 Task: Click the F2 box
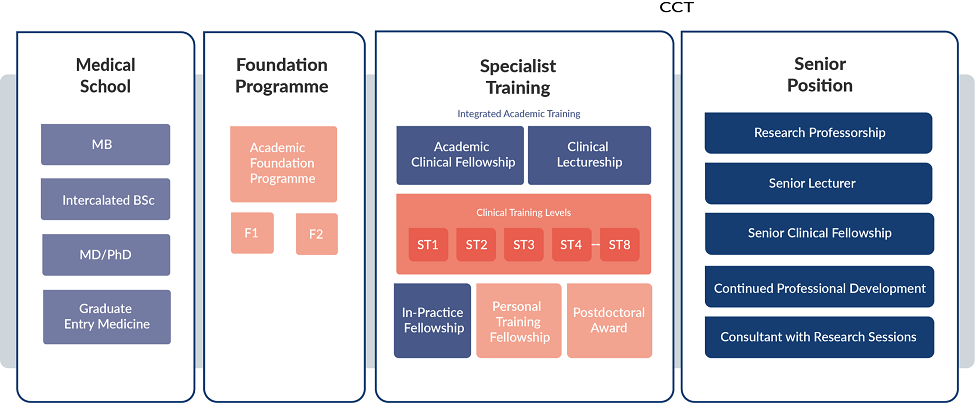pos(316,234)
